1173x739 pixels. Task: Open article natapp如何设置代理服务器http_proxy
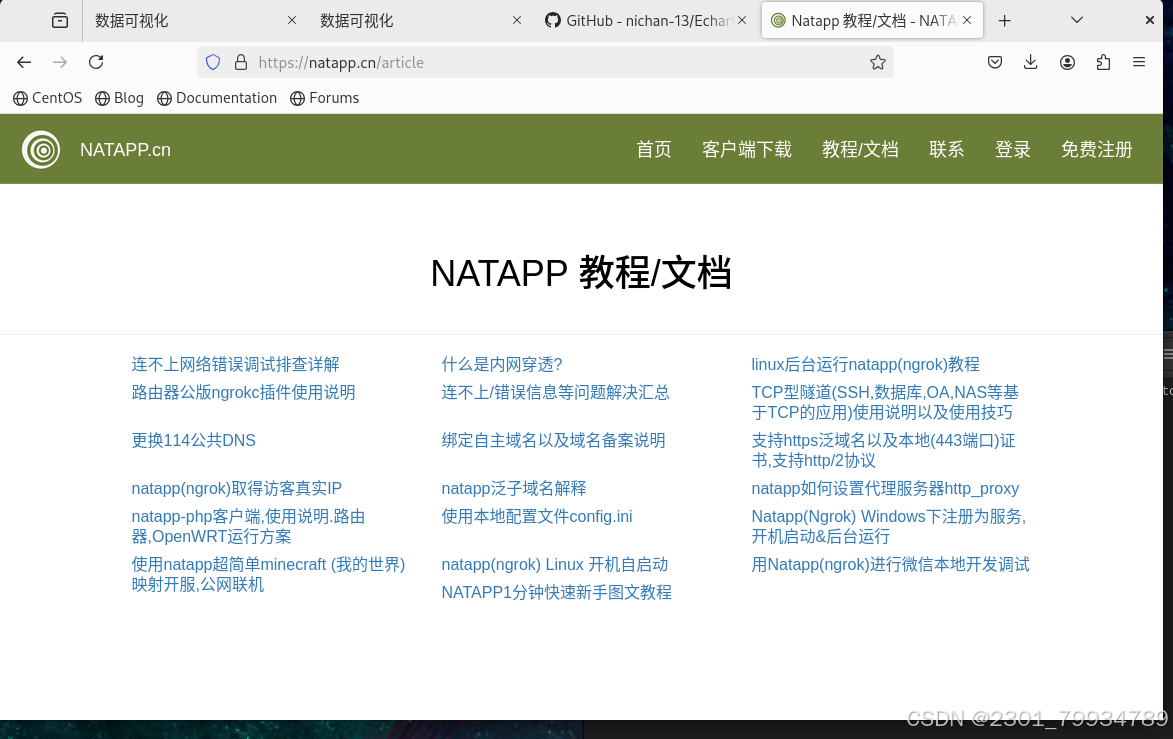click(x=885, y=488)
